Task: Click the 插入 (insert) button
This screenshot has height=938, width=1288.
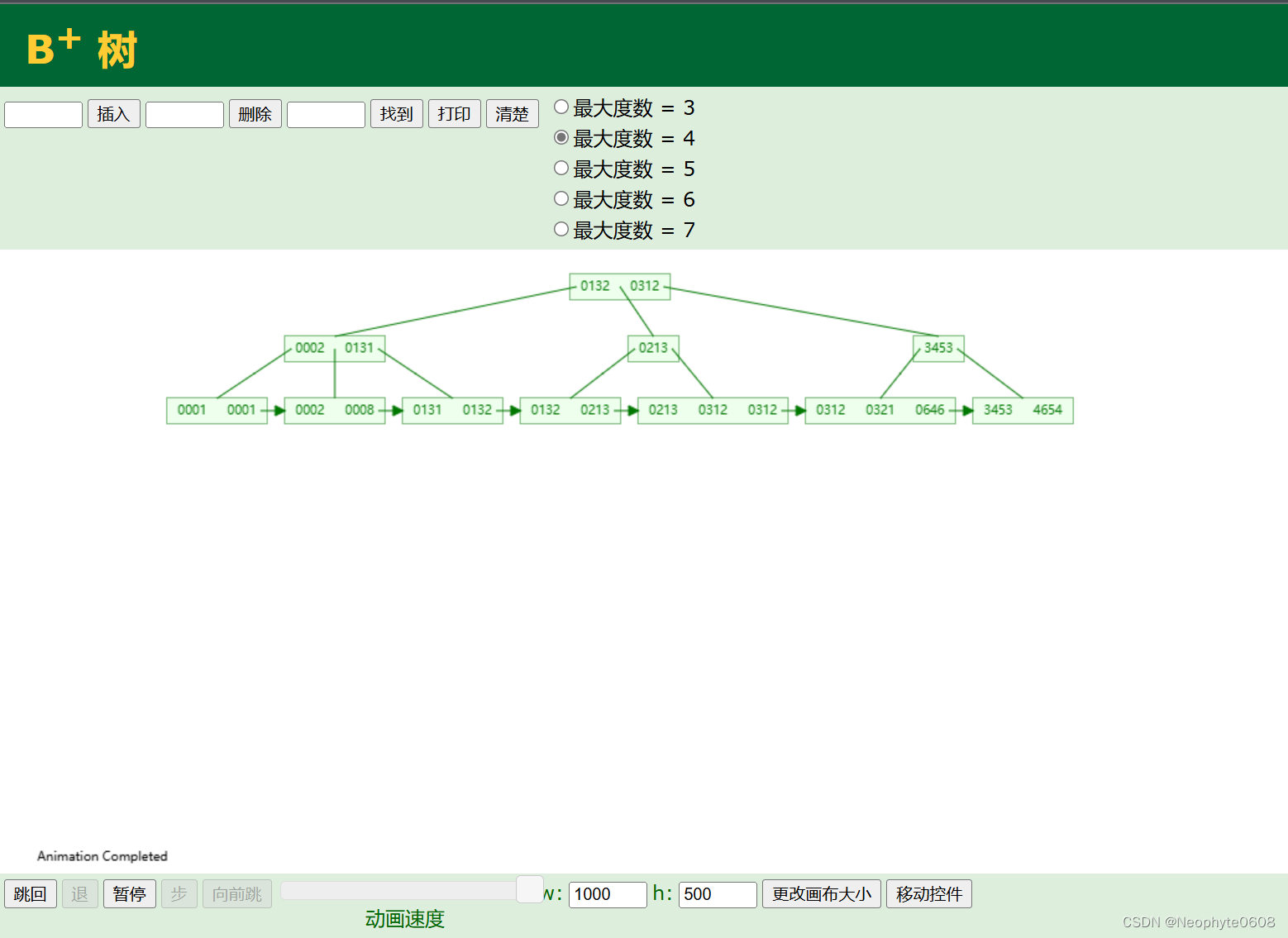Action: click(113, 113)
